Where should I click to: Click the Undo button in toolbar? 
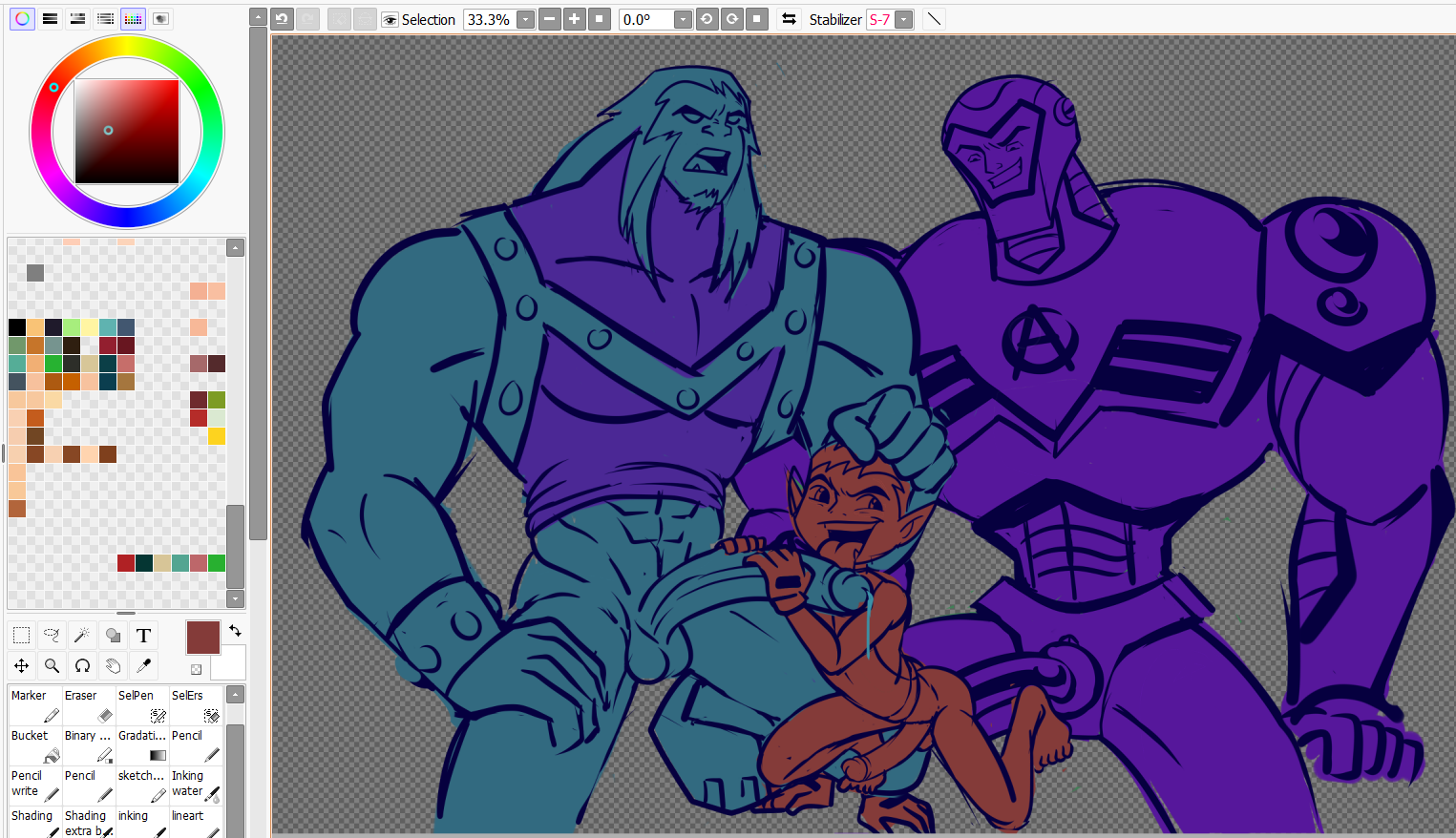click(x=282, y=19)
